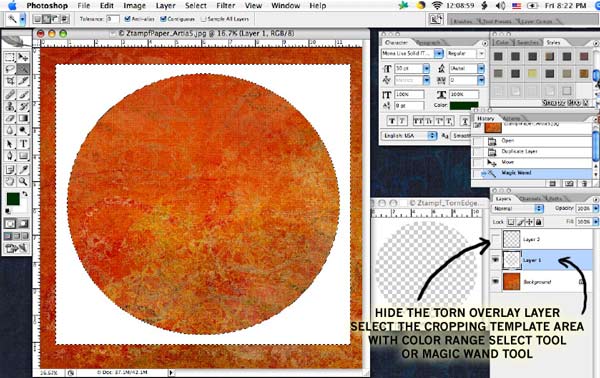The height and width of the screenshot is (378, 600).
Task: Select the Brush tool
Action: pyautogui.click(x=23, y=94)
